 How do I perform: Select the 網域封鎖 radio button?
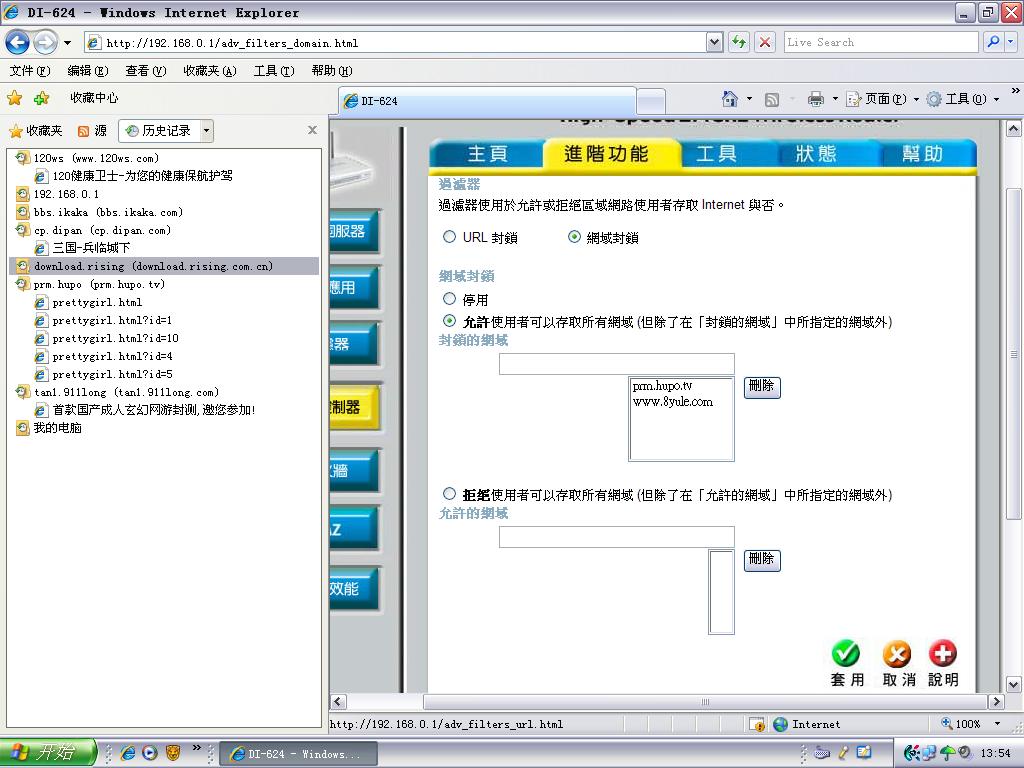point(574,237)
